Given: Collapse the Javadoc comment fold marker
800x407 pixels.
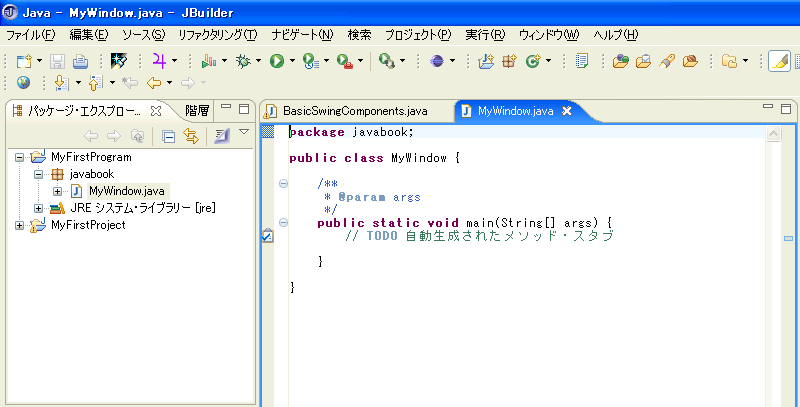Looking at the screenshot, I should coord(283,183).
